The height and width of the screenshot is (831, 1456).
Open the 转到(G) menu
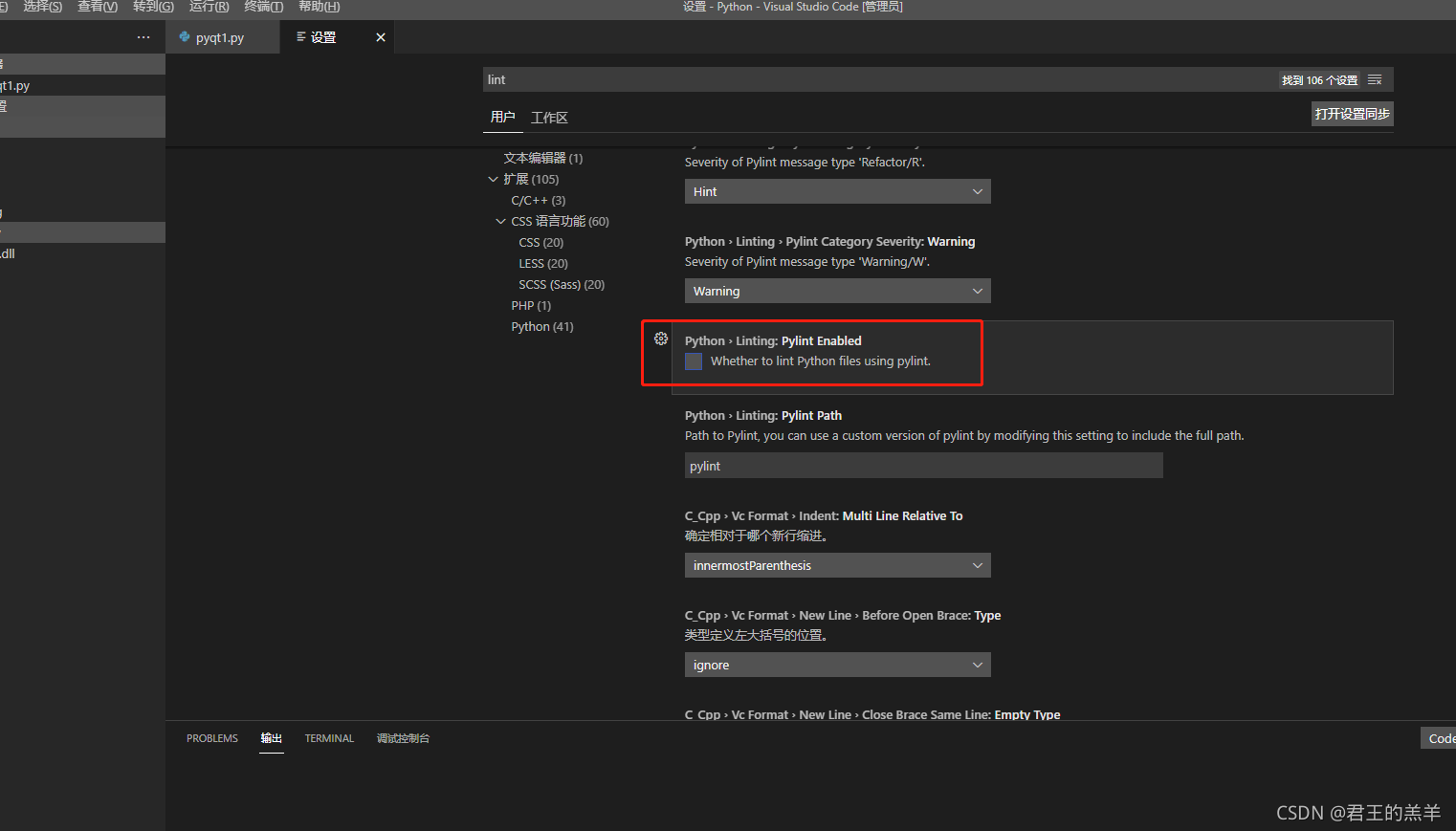(x=153, y=7)
